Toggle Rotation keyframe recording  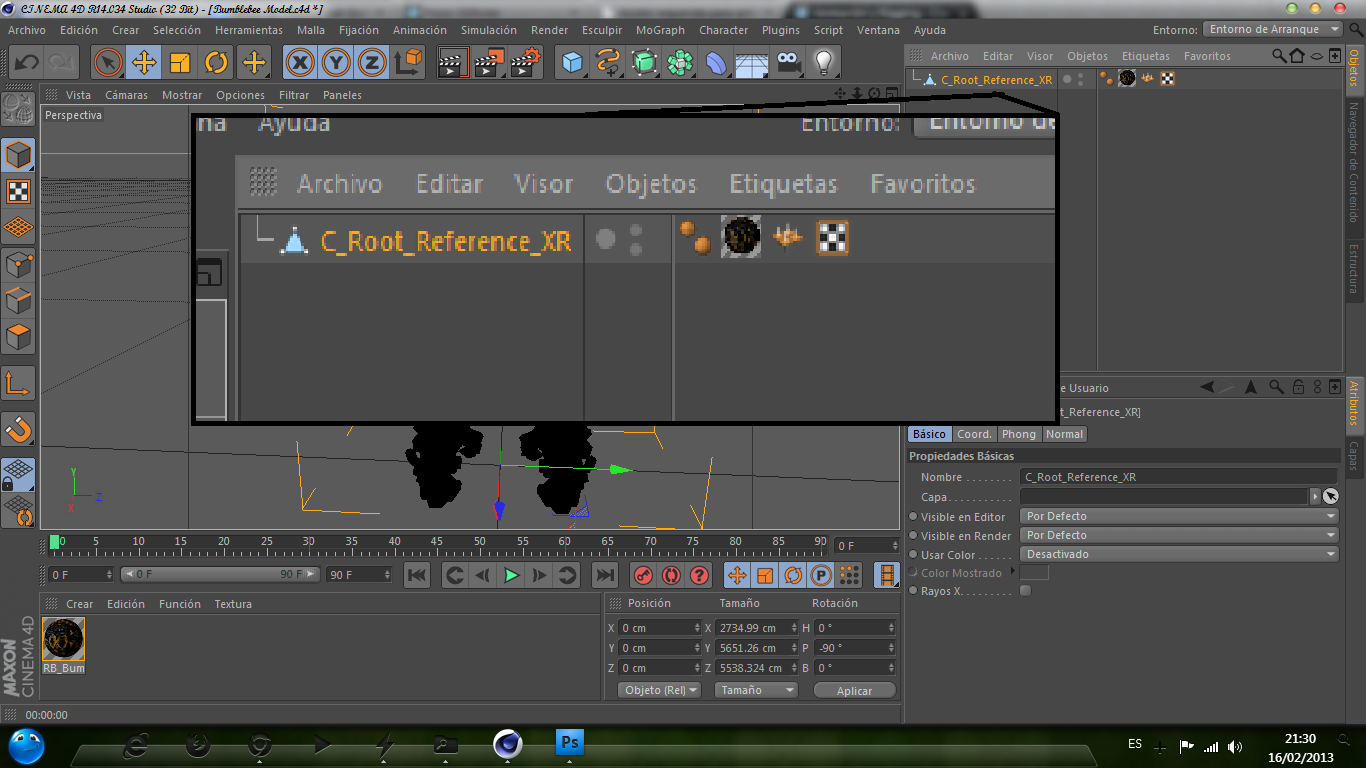point(793,575)
